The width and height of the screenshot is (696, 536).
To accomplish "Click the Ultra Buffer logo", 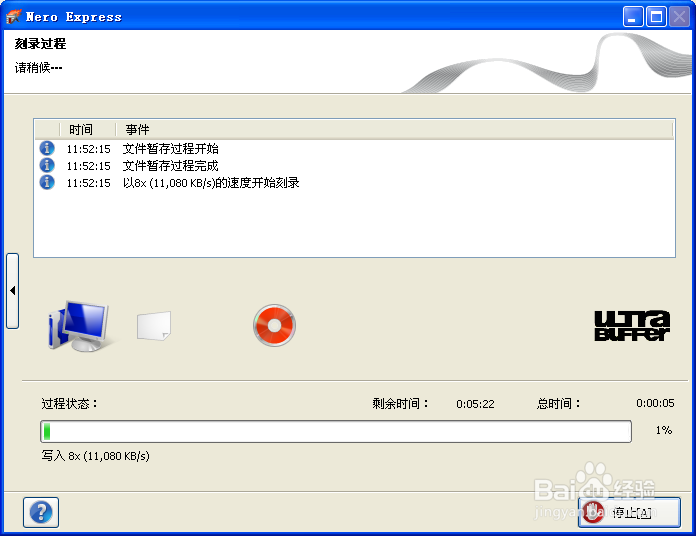I will point(632,326).
